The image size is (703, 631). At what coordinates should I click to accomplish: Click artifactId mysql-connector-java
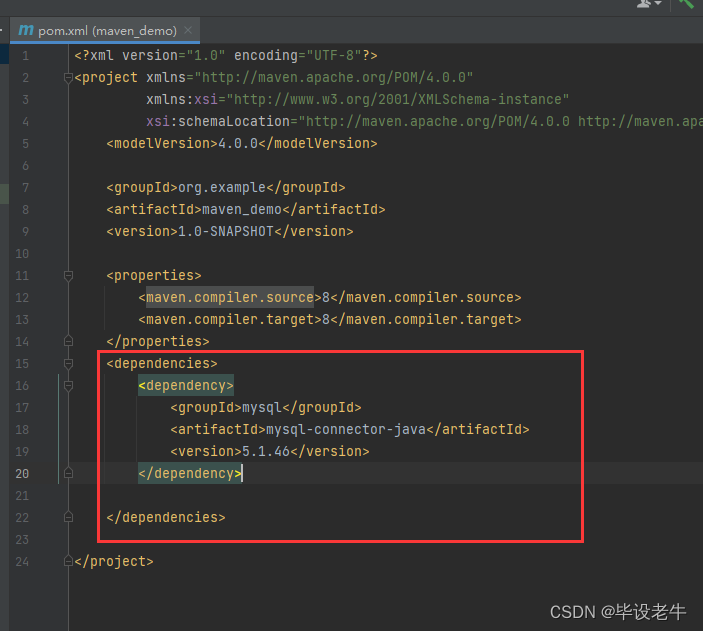pyautogui.click(x=346, y=430)
